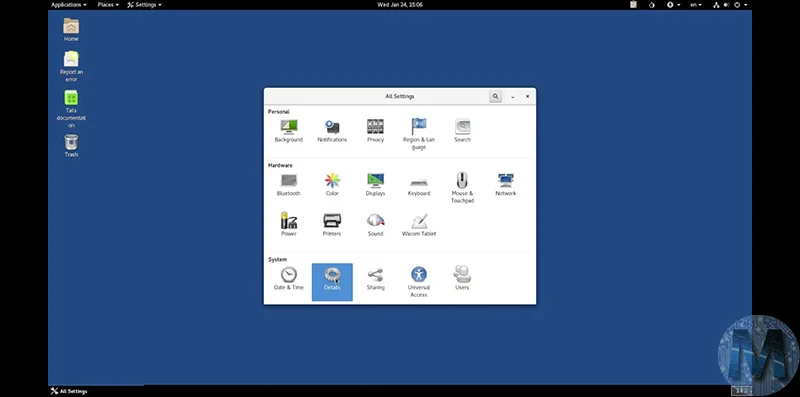
Task: Open the Search settings panel
Action: [x=462, y=131]
